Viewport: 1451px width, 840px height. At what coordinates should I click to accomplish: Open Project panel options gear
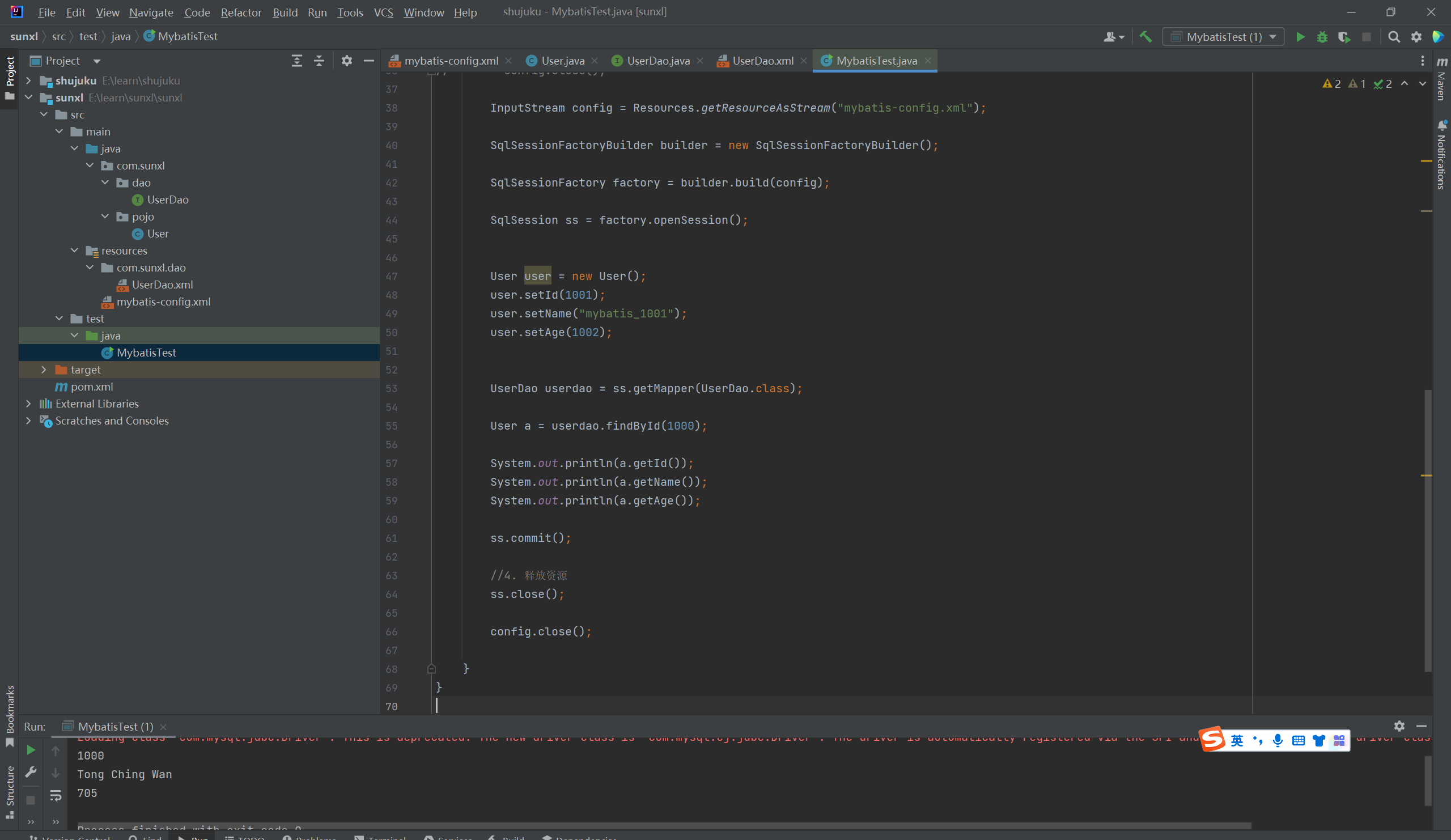click(346, 61)
